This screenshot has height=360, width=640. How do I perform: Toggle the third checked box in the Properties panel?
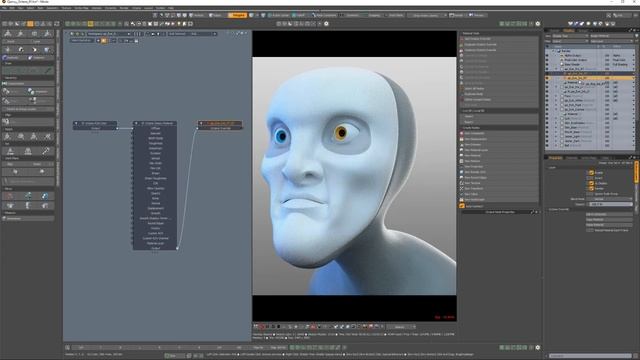pos(591,183)
